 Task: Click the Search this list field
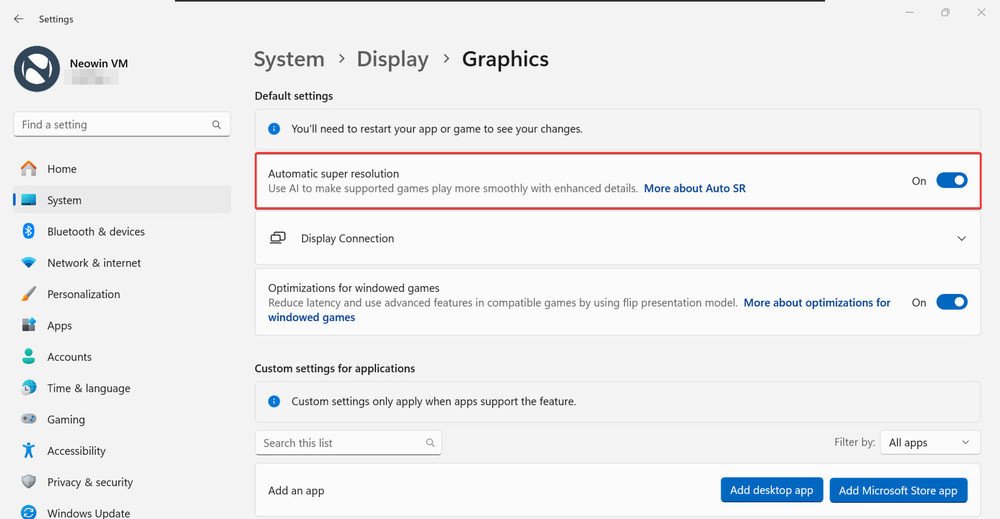(x=348, y=442)
